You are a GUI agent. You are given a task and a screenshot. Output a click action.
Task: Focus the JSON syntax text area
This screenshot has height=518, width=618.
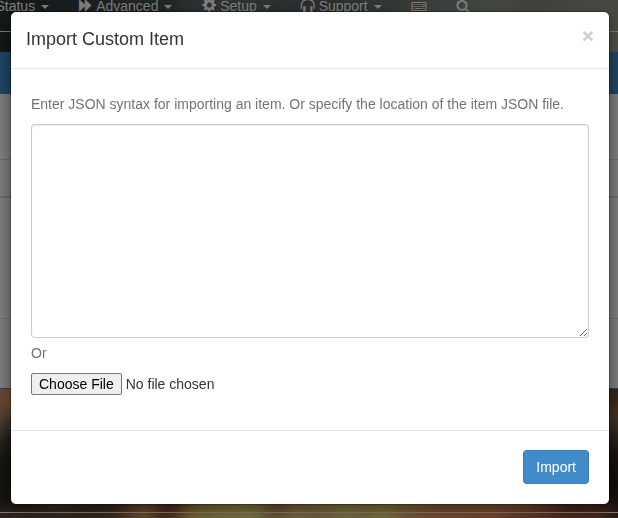coord(310,231)
